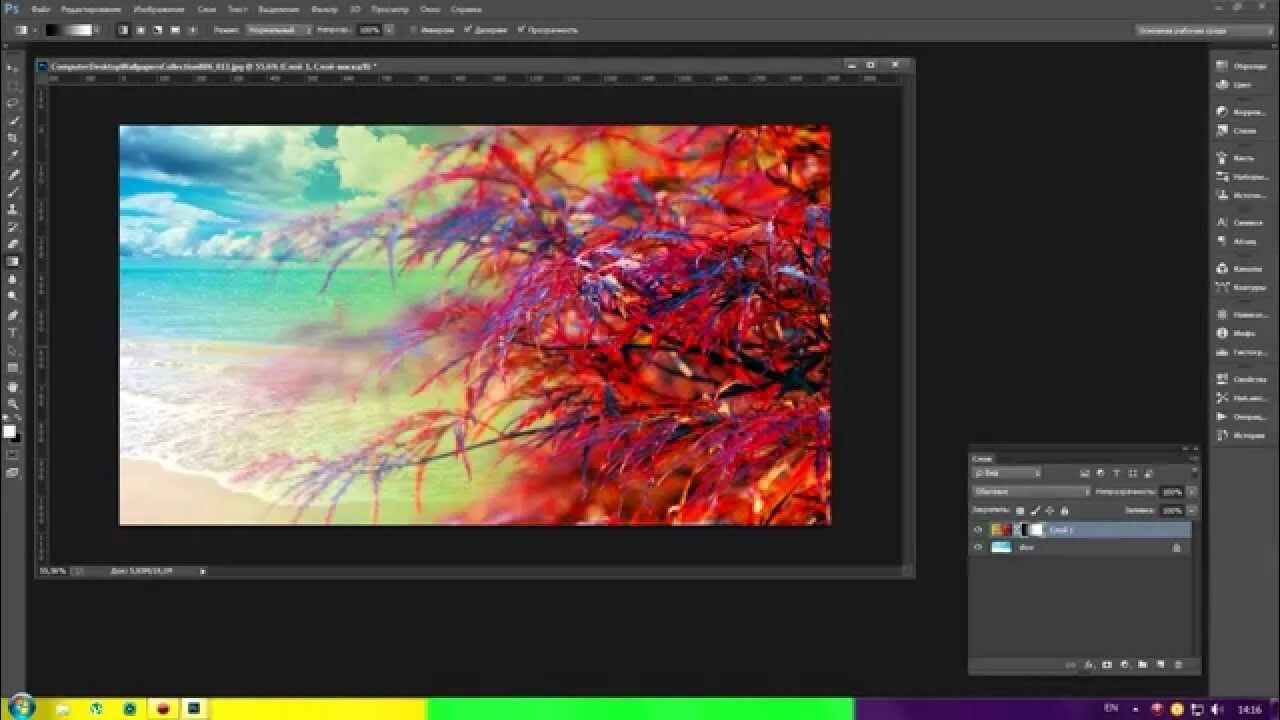The width and height of the screenshot is (1280, 720).
Task: Open the workspace switcher dropdown
Action: (1203, 30)
